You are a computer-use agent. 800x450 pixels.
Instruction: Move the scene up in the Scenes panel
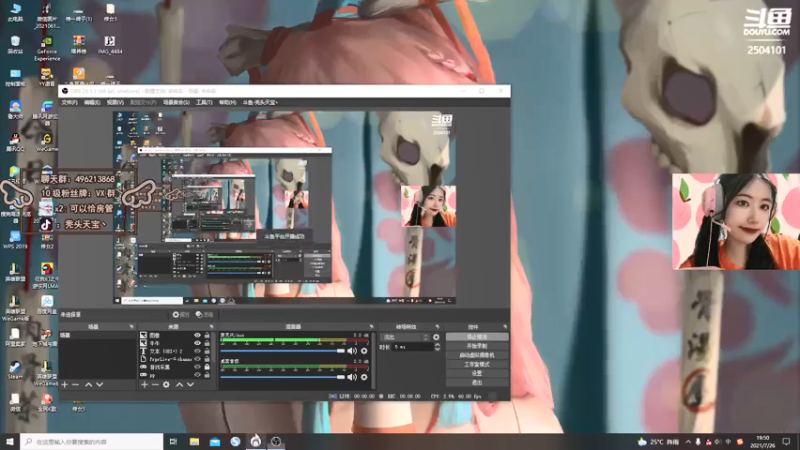tap(89, 385)
